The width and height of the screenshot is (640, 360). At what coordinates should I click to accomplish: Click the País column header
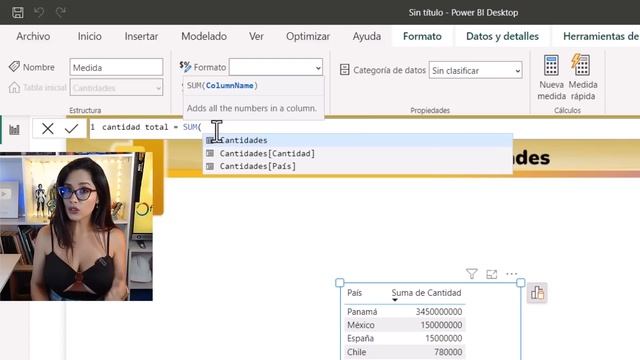point(354,293)
